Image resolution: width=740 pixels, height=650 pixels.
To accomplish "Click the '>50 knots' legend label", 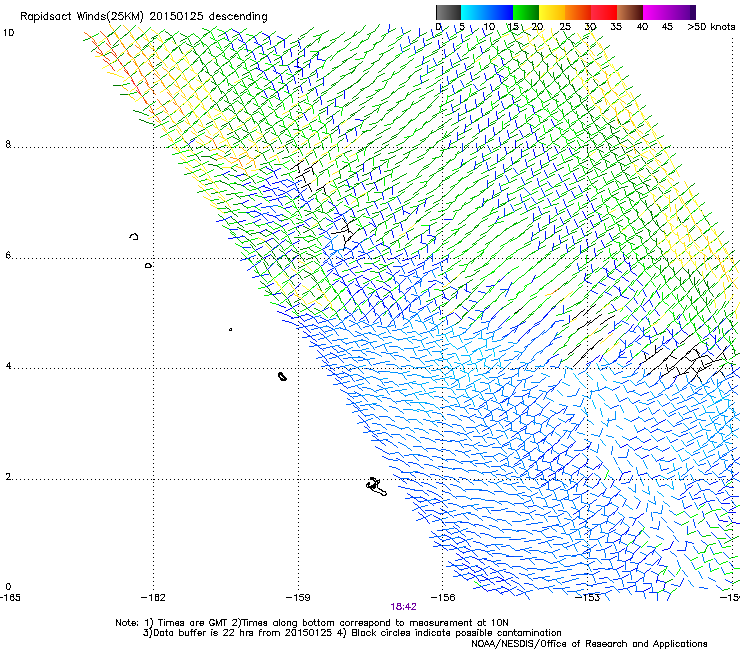I will tap(711, 26).
